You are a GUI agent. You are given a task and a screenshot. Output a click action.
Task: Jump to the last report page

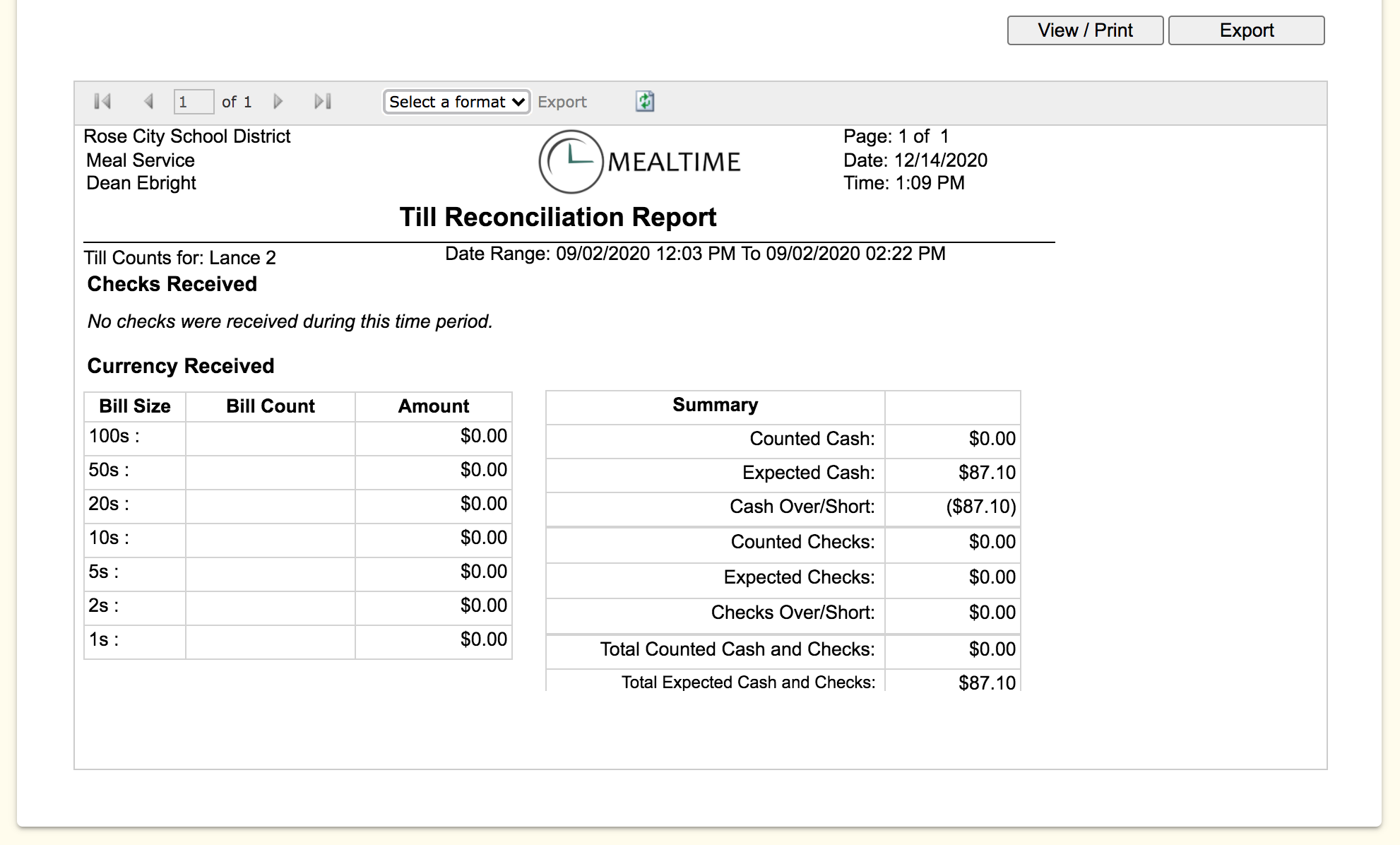(323, 102)
